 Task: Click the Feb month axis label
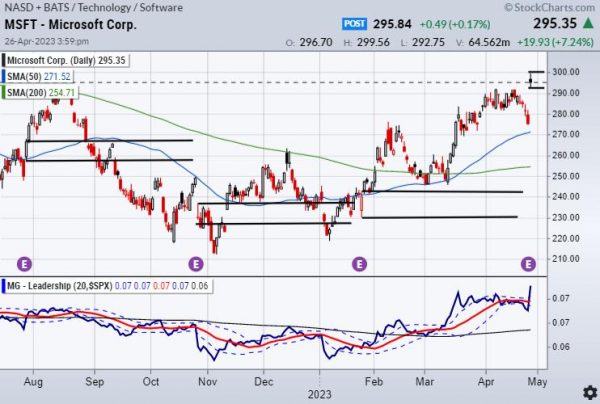(x=373, y=381)
